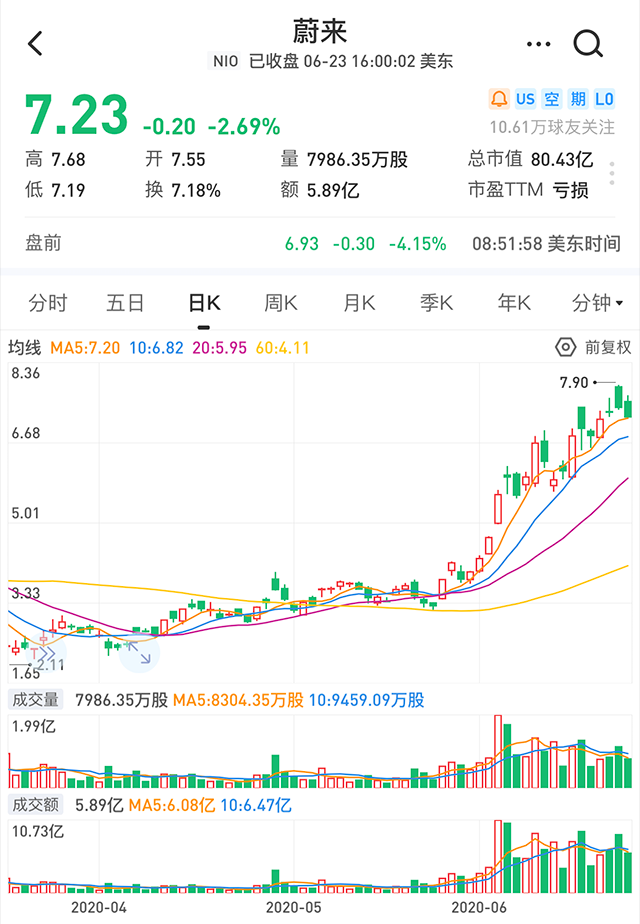Tap the MA5:7.20 orange legend value
Screen dimensions: 640x924
click(x=85, y=348)
